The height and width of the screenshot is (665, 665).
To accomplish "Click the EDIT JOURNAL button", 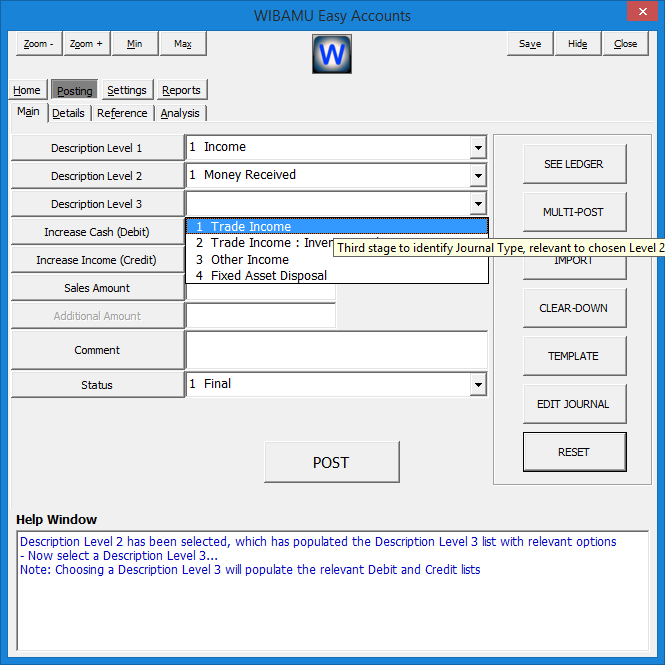I will 574,404.
